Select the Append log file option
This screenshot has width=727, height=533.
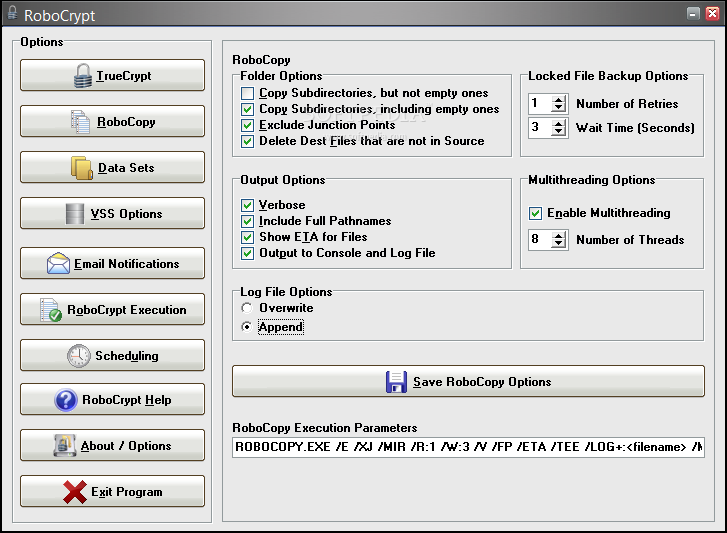click(247, 327)
